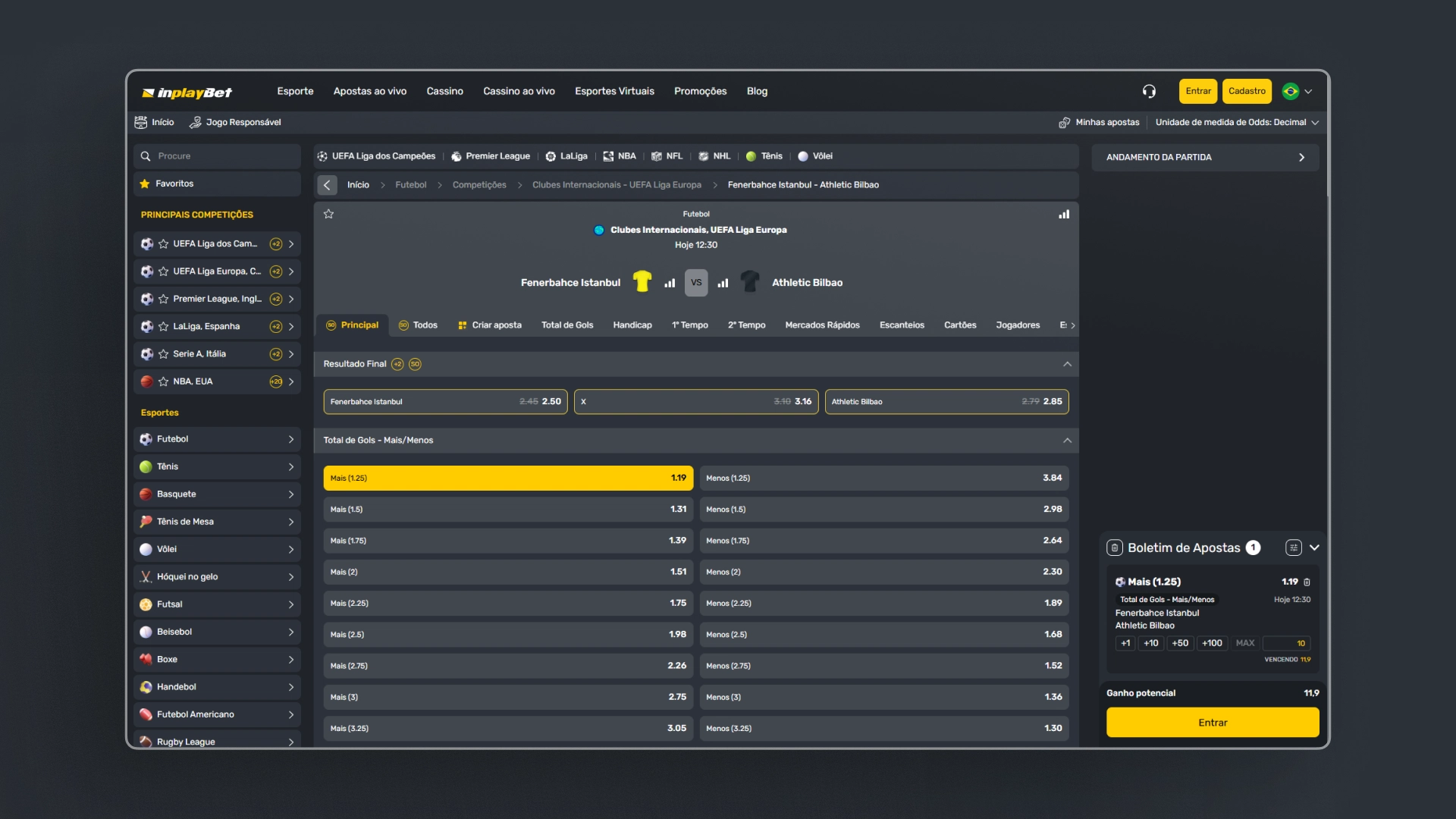The width and height of the screenshot is (1456, 819).
Task: Collapse Boletim de Apostas chevron
Action: point(1314,548)
